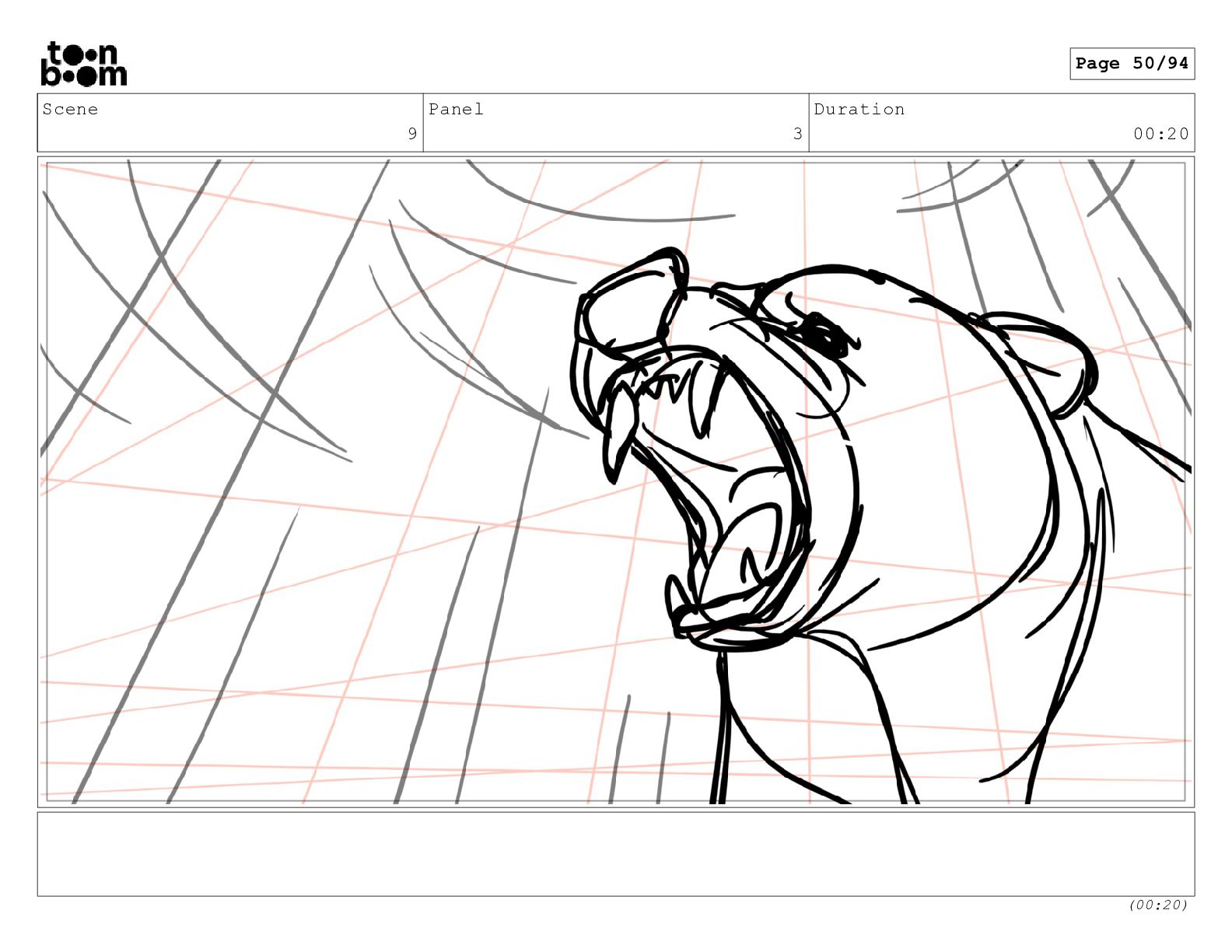Click the (00:20) timecode at bottom right

(1158, 905)
